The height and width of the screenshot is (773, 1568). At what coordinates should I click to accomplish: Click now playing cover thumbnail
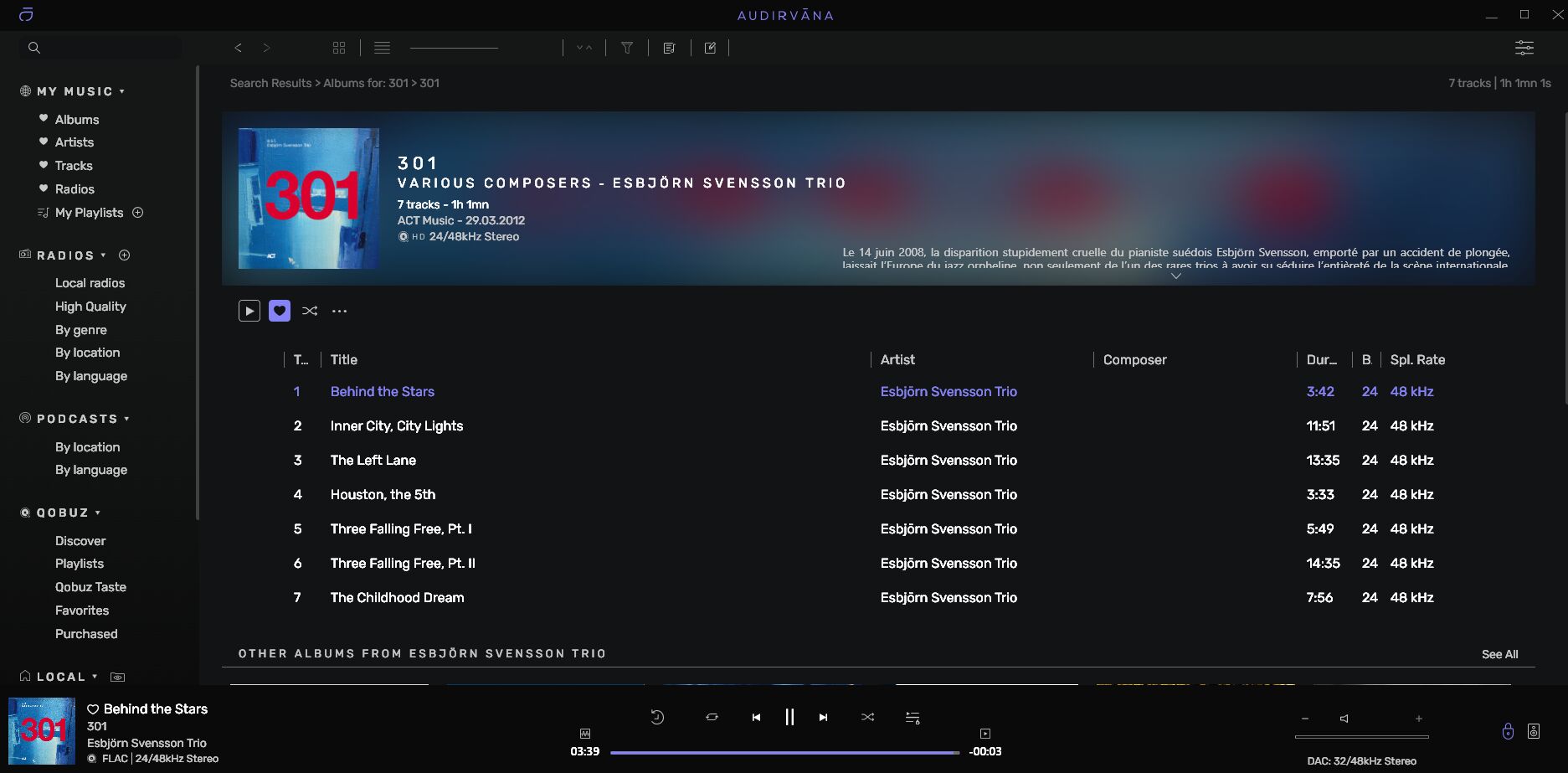click(x=42, y=731)
